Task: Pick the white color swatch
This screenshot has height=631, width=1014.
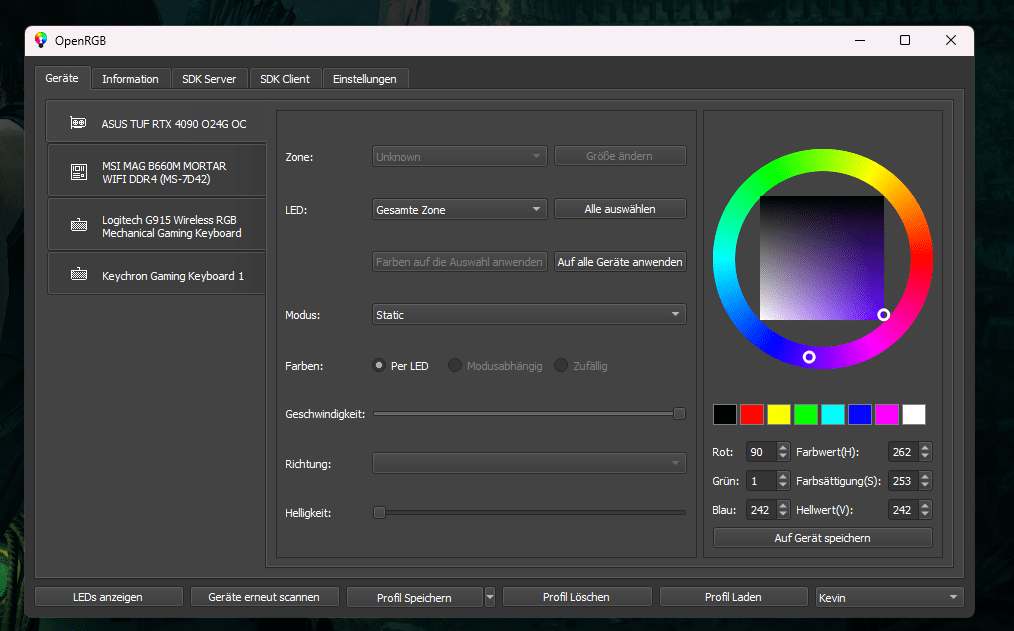Action: [914, 414]
